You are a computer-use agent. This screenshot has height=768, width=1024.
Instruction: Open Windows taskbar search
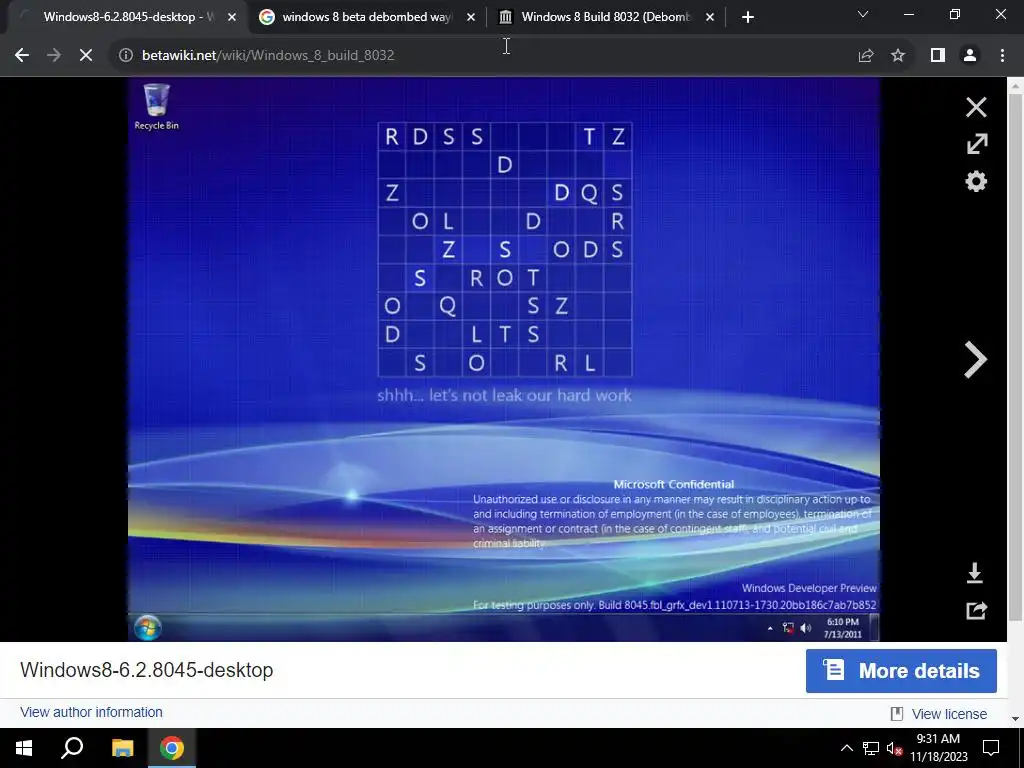click(x=72, y=748)
